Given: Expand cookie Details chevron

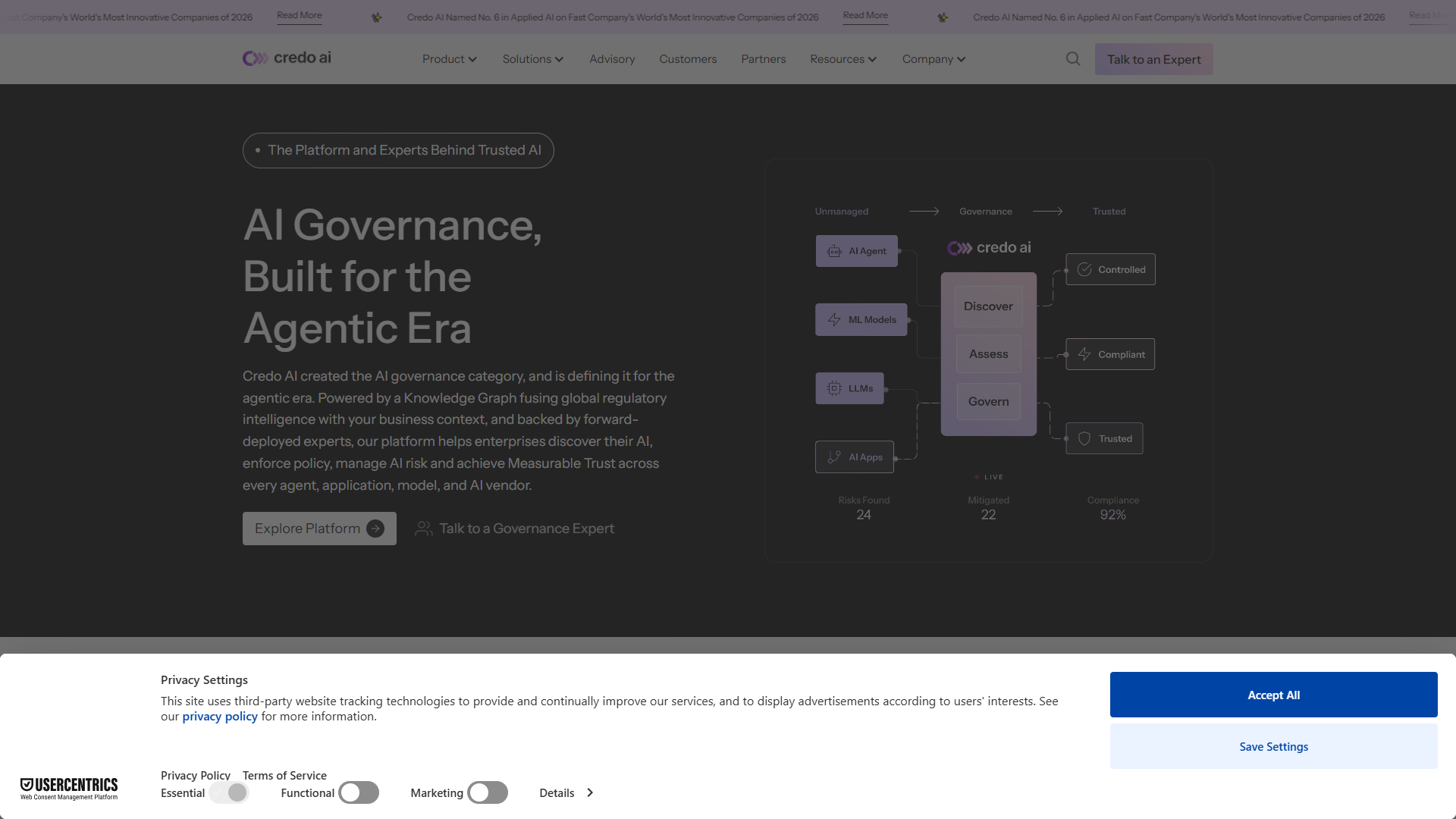Looking at the screenshot, I should pos(590,793).
